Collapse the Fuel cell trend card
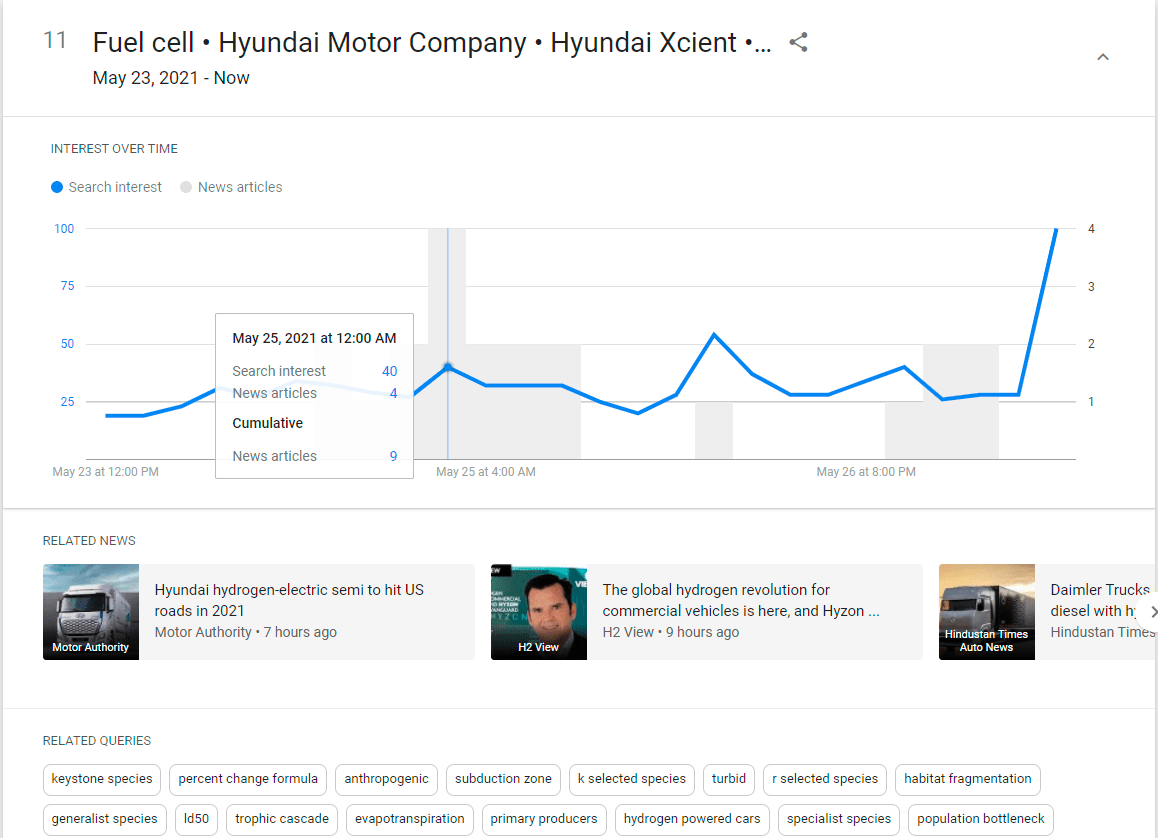 1103,57
